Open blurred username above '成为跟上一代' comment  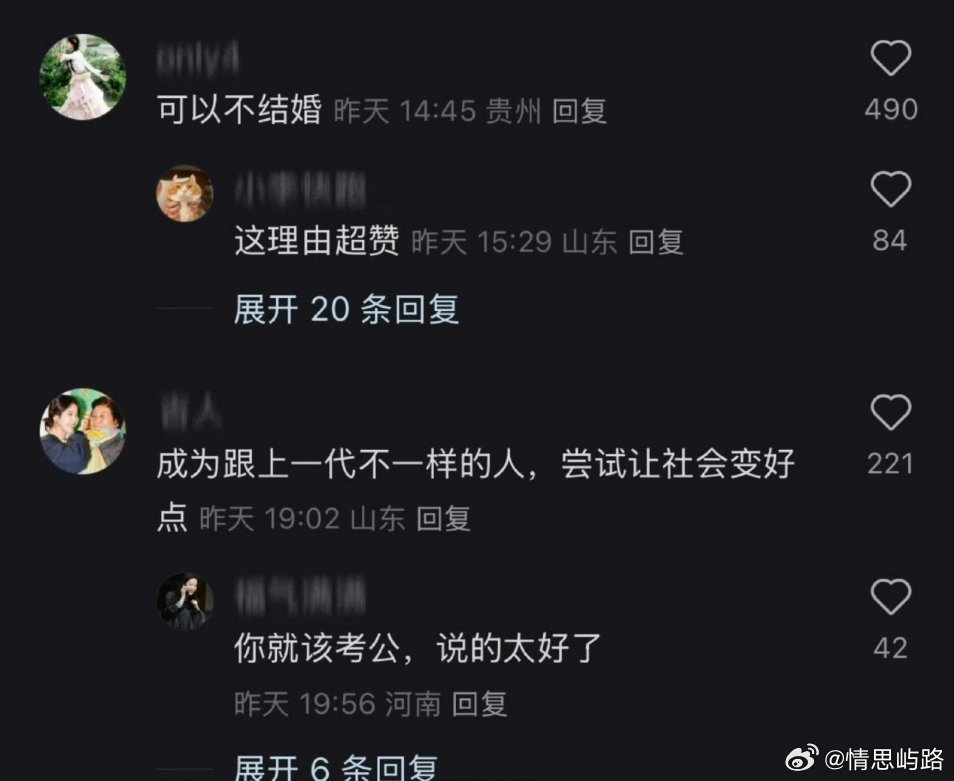191,411
